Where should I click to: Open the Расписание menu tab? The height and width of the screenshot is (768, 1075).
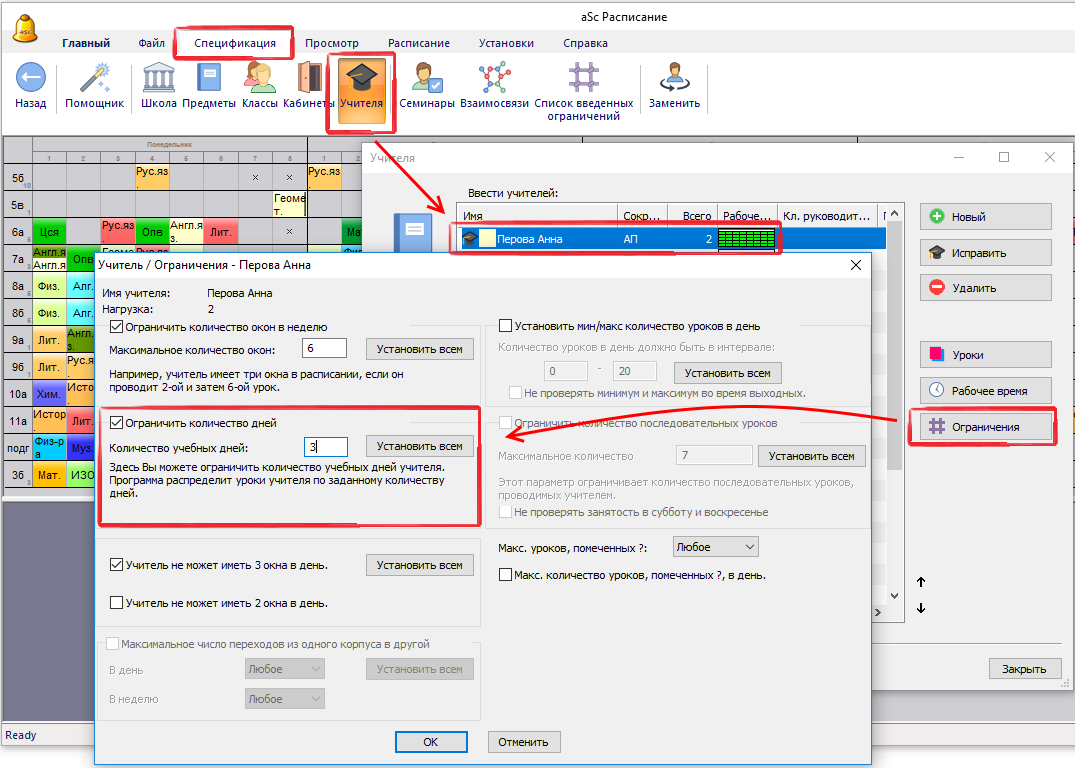pyautogui.click(x=418, y=43)
